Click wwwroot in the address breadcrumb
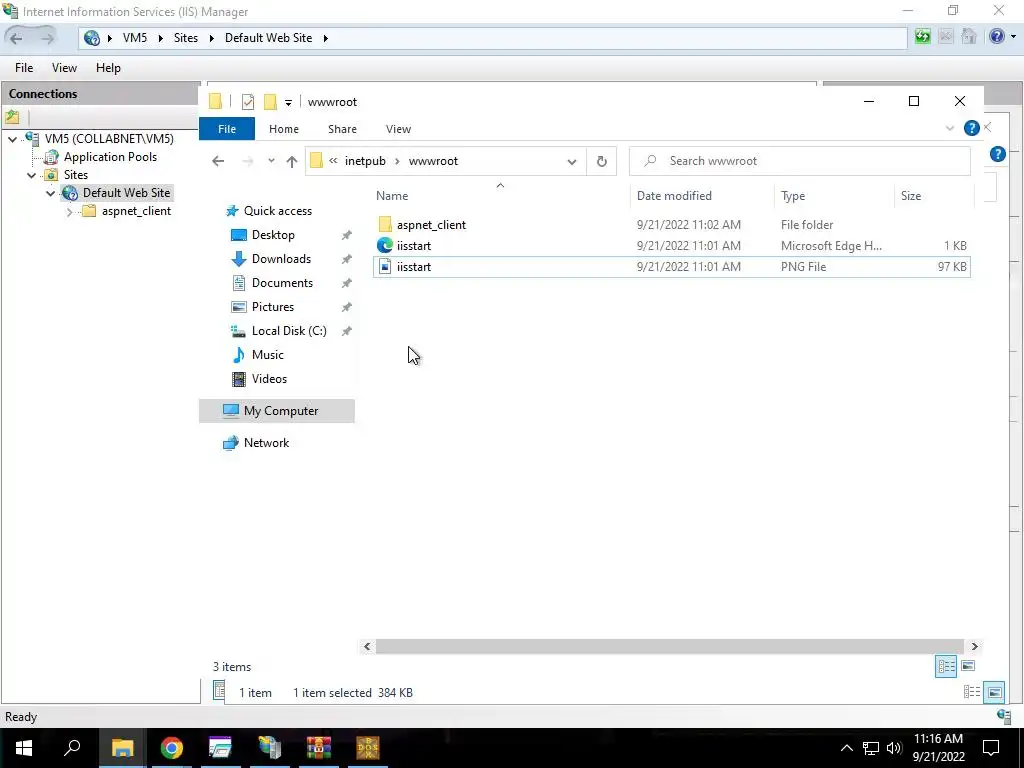The width and height of the screenshot is (1024, 768). (433, 161)
